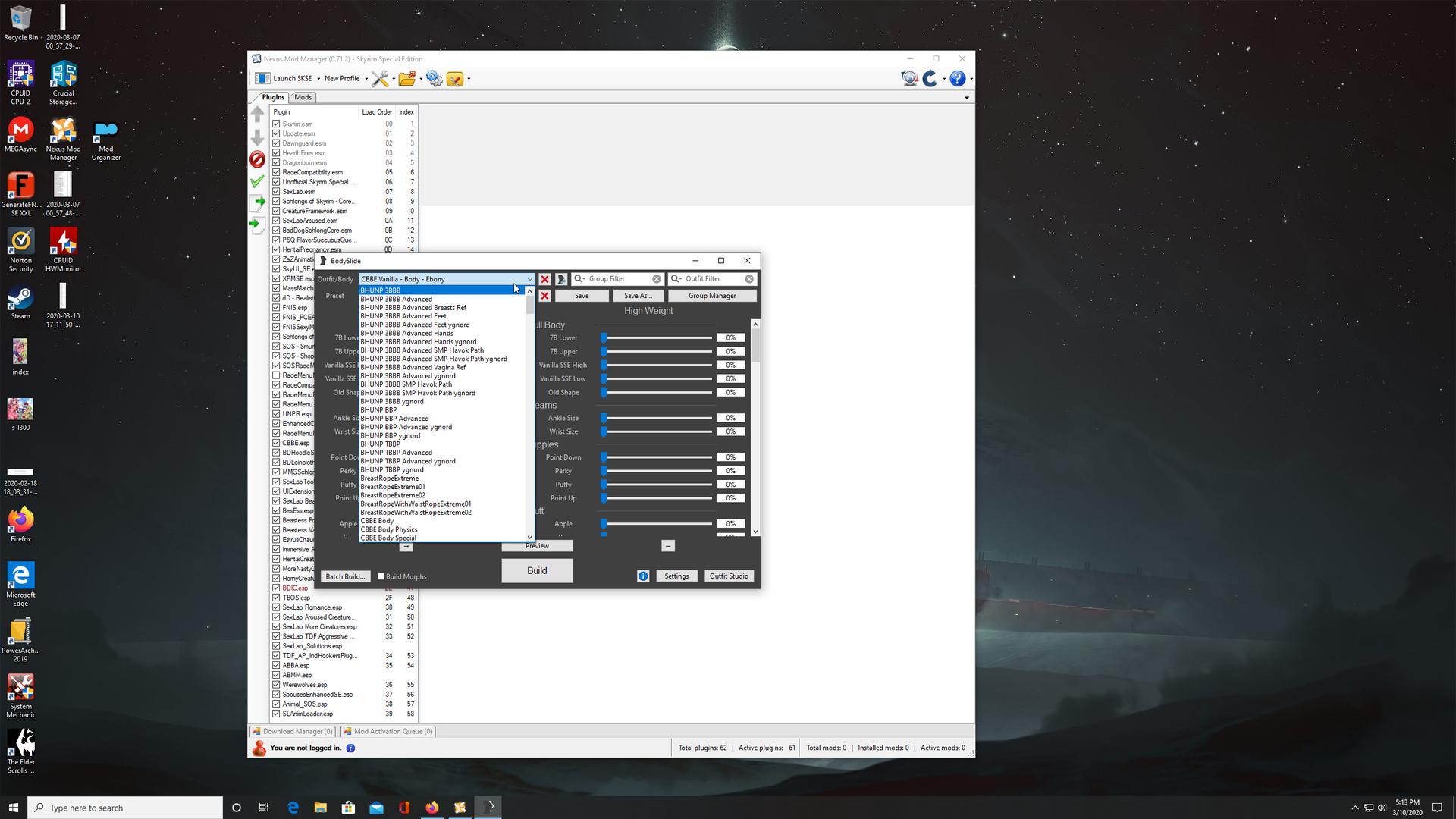Open the tools wrench icon in Nexus Mod Manager
The height and width of the screenshot is (819, 1456).
click(379, 79)
